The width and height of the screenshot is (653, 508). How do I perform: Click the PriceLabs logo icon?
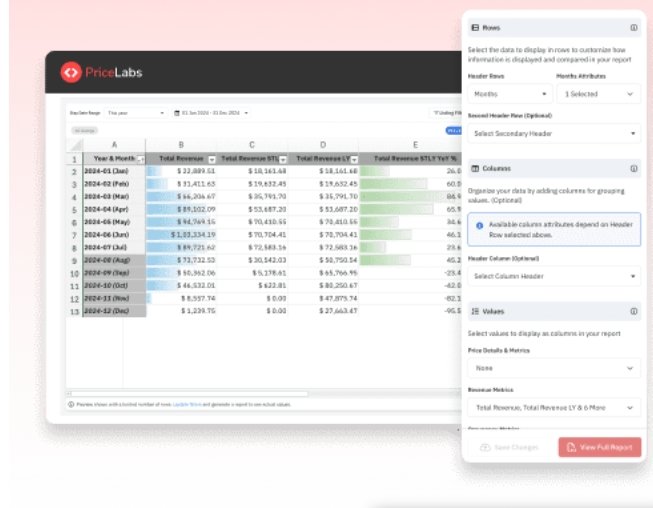click(70, 72)
